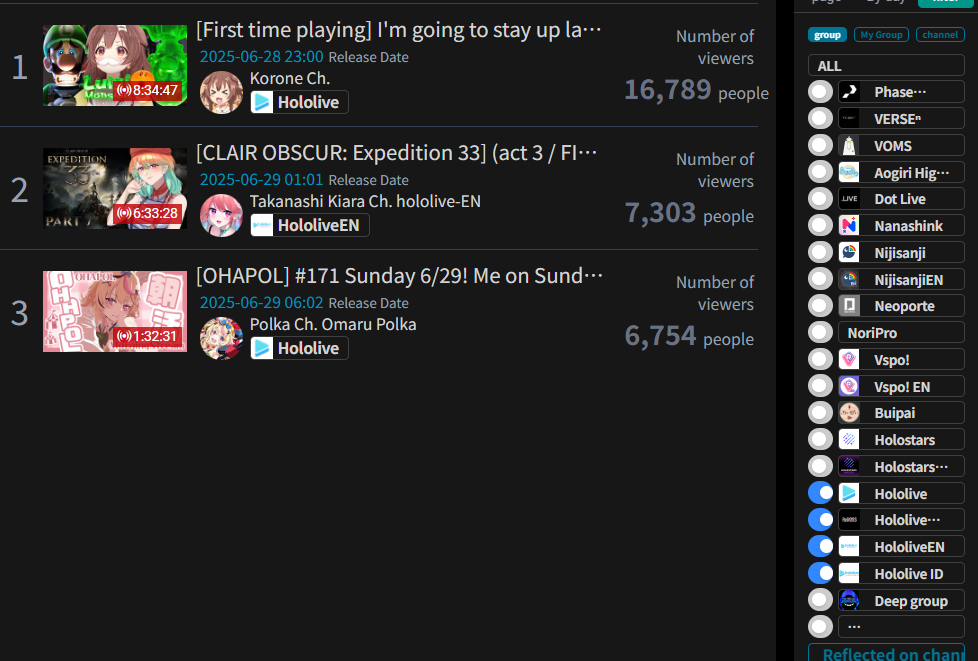Click Korone Ch. channel avatar icon

[x=221, y=92]
